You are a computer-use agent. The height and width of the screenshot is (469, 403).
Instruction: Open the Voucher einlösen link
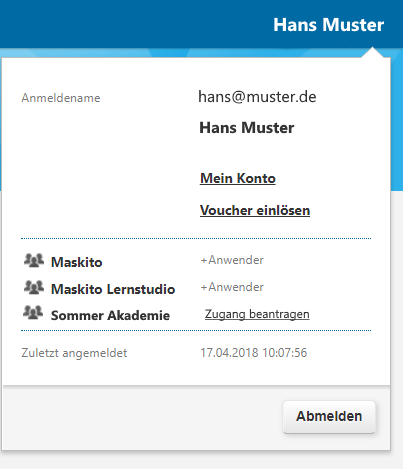click(x=255, y=210)
